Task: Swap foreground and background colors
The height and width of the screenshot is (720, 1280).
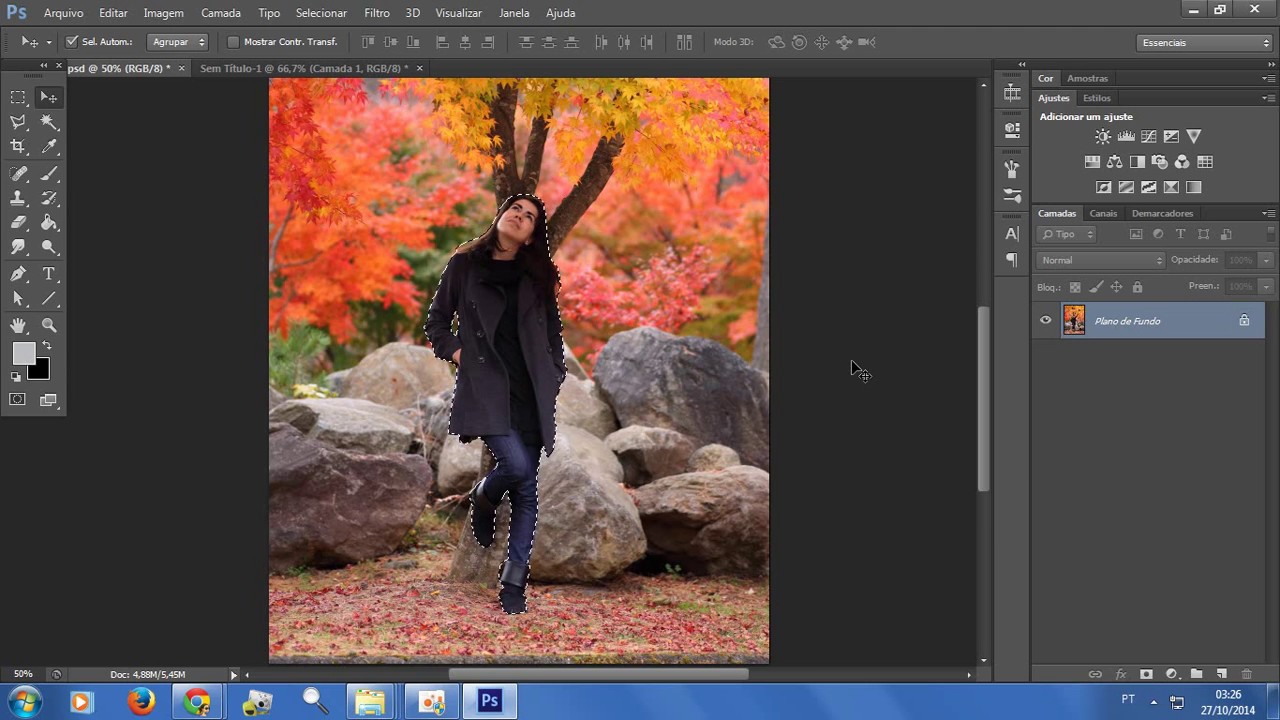Action: pyautogui.click(x=46, y=345)
